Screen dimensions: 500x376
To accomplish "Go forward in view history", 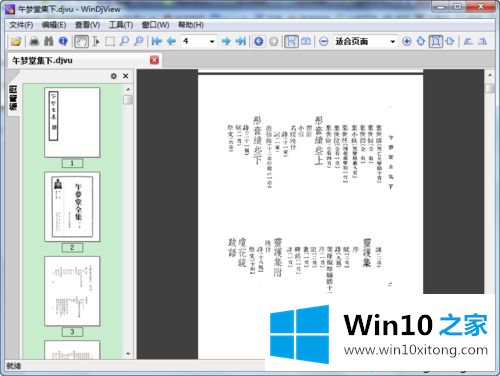I will (x=273, y=41).
